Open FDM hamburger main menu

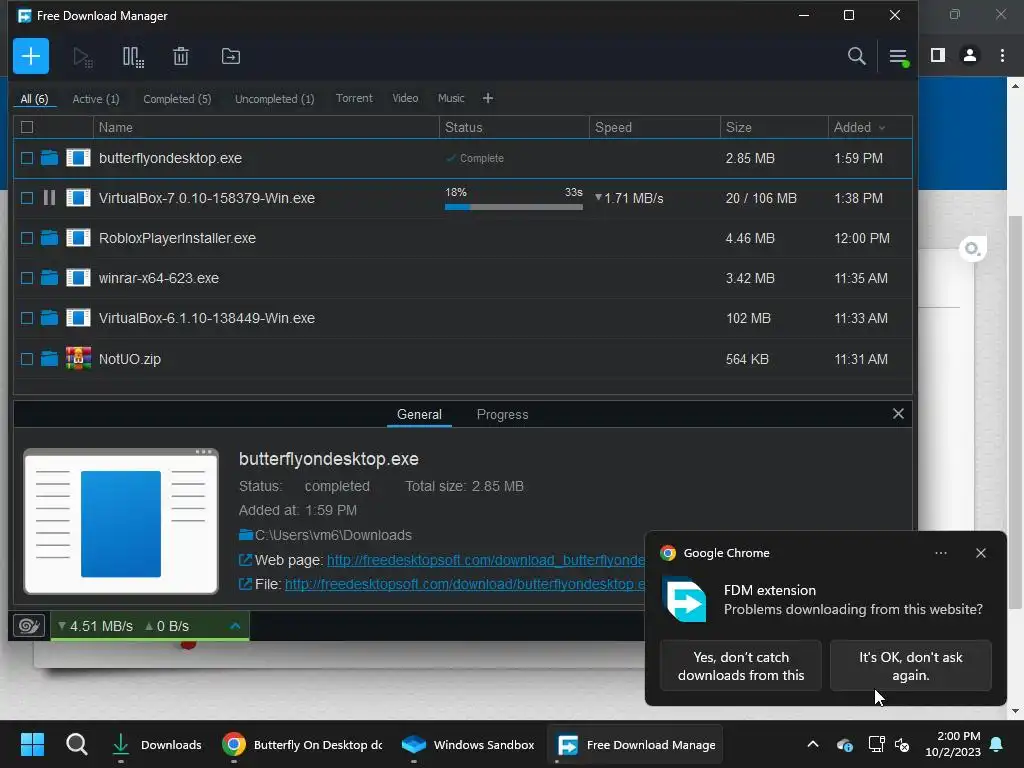pos(898,57)
